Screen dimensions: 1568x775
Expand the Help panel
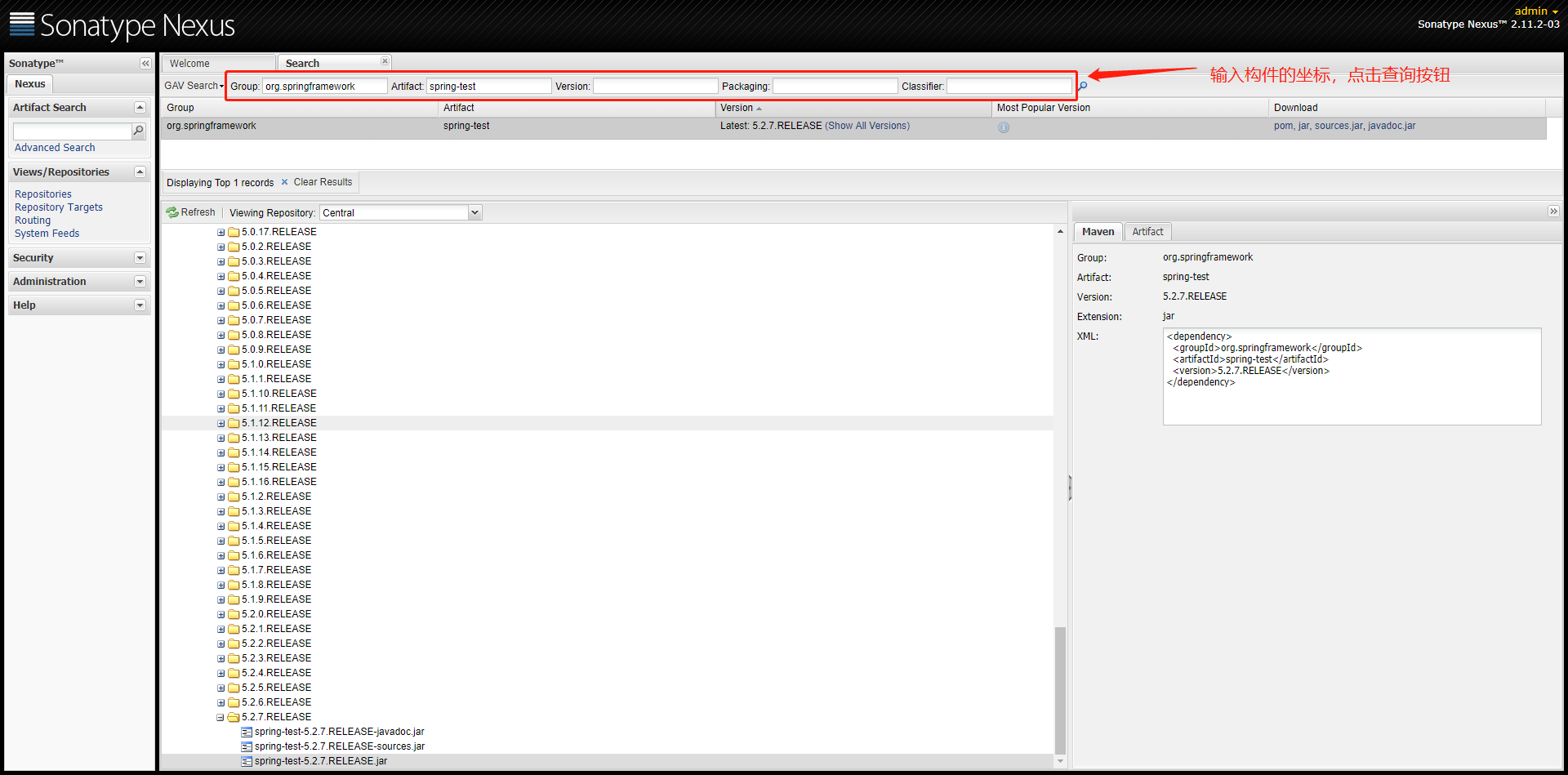140,305
